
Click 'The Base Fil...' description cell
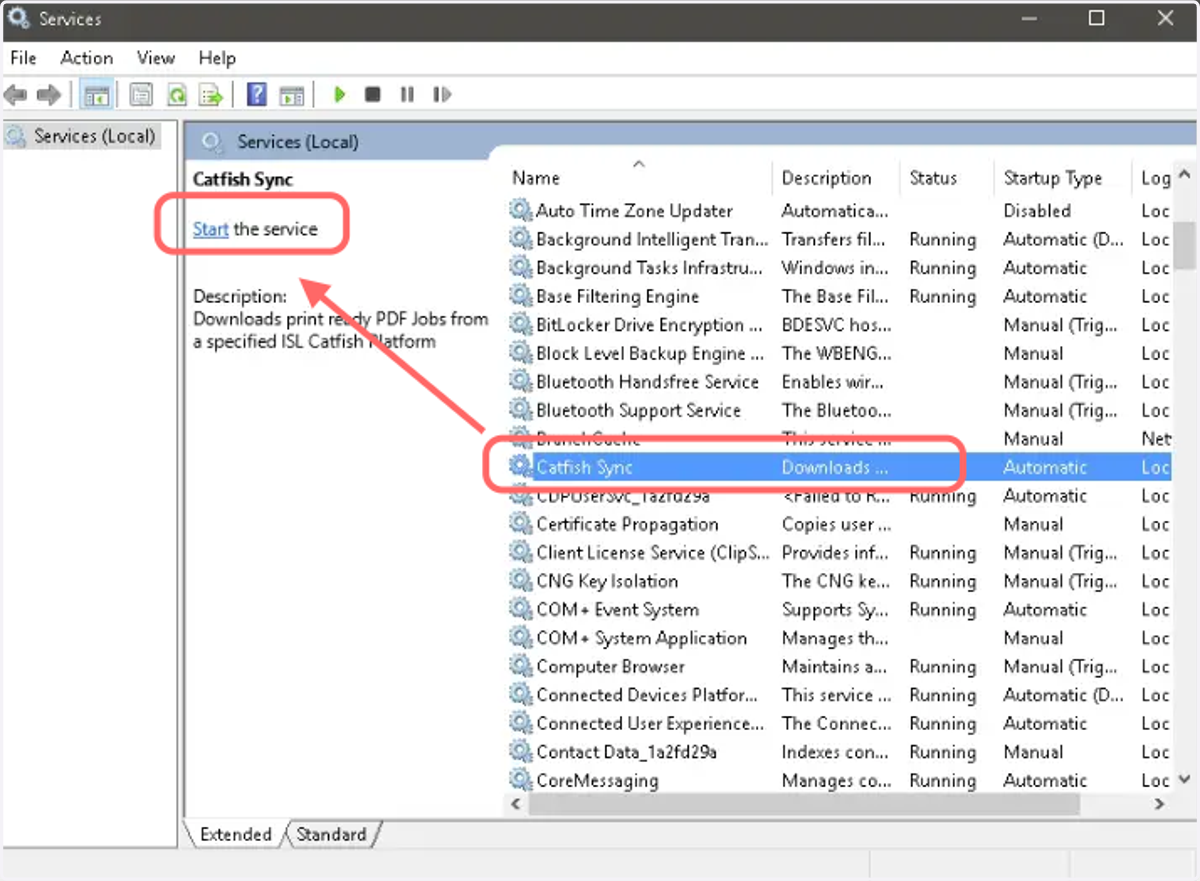[836, 297]
